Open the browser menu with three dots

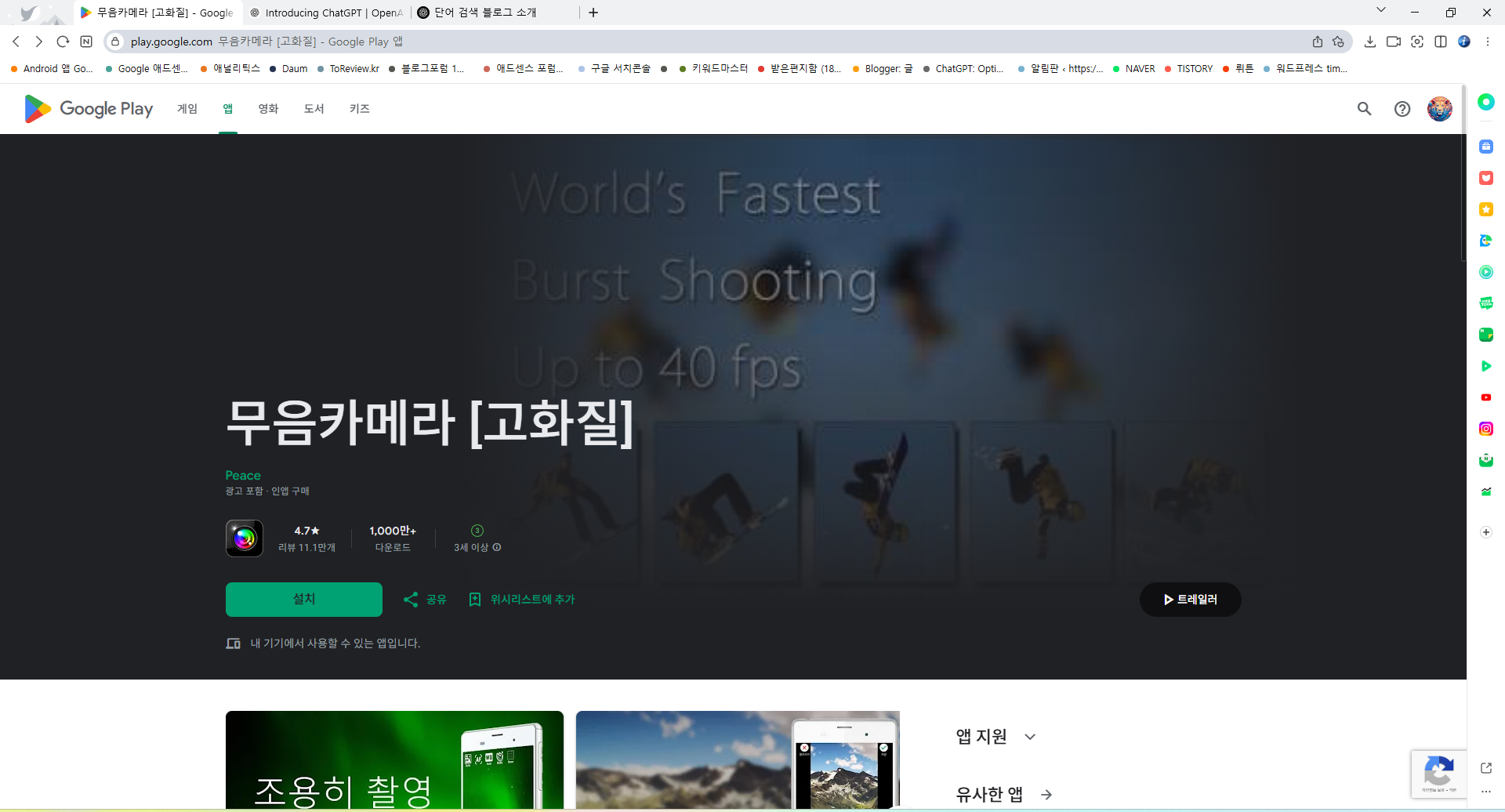(x=1488, y=42)
